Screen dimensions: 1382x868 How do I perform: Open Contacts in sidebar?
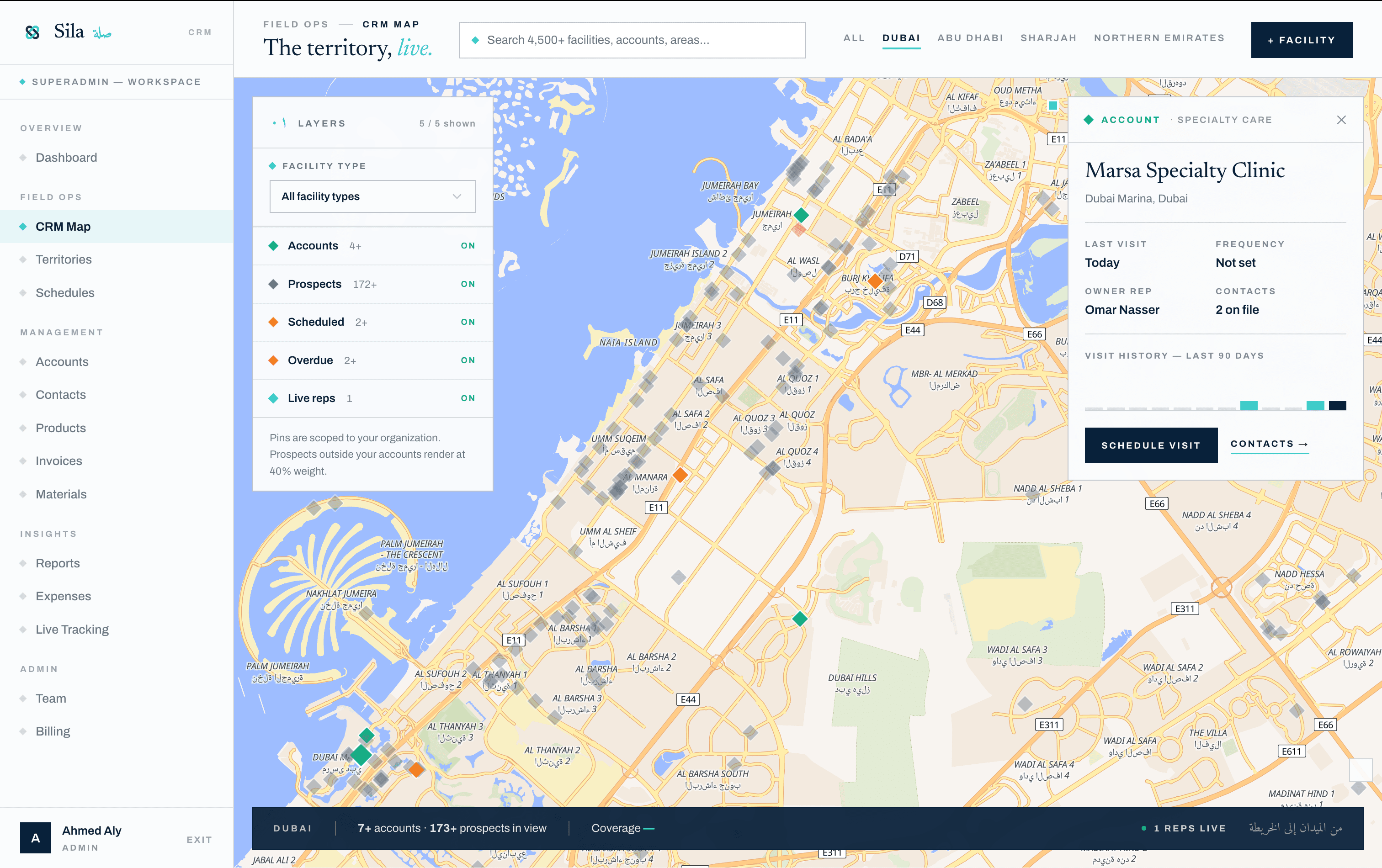[x=117, y=395]
